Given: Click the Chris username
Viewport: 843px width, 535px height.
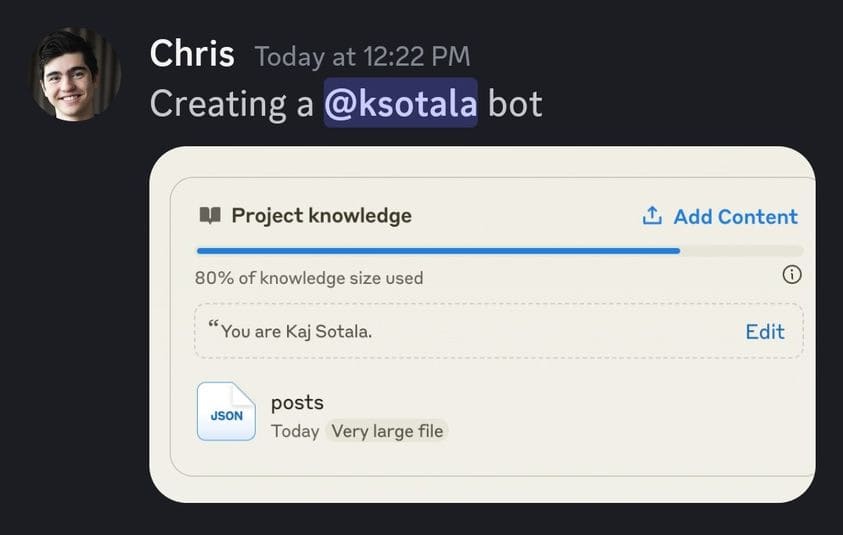Looking at the screenshot, I should (192, 54).
